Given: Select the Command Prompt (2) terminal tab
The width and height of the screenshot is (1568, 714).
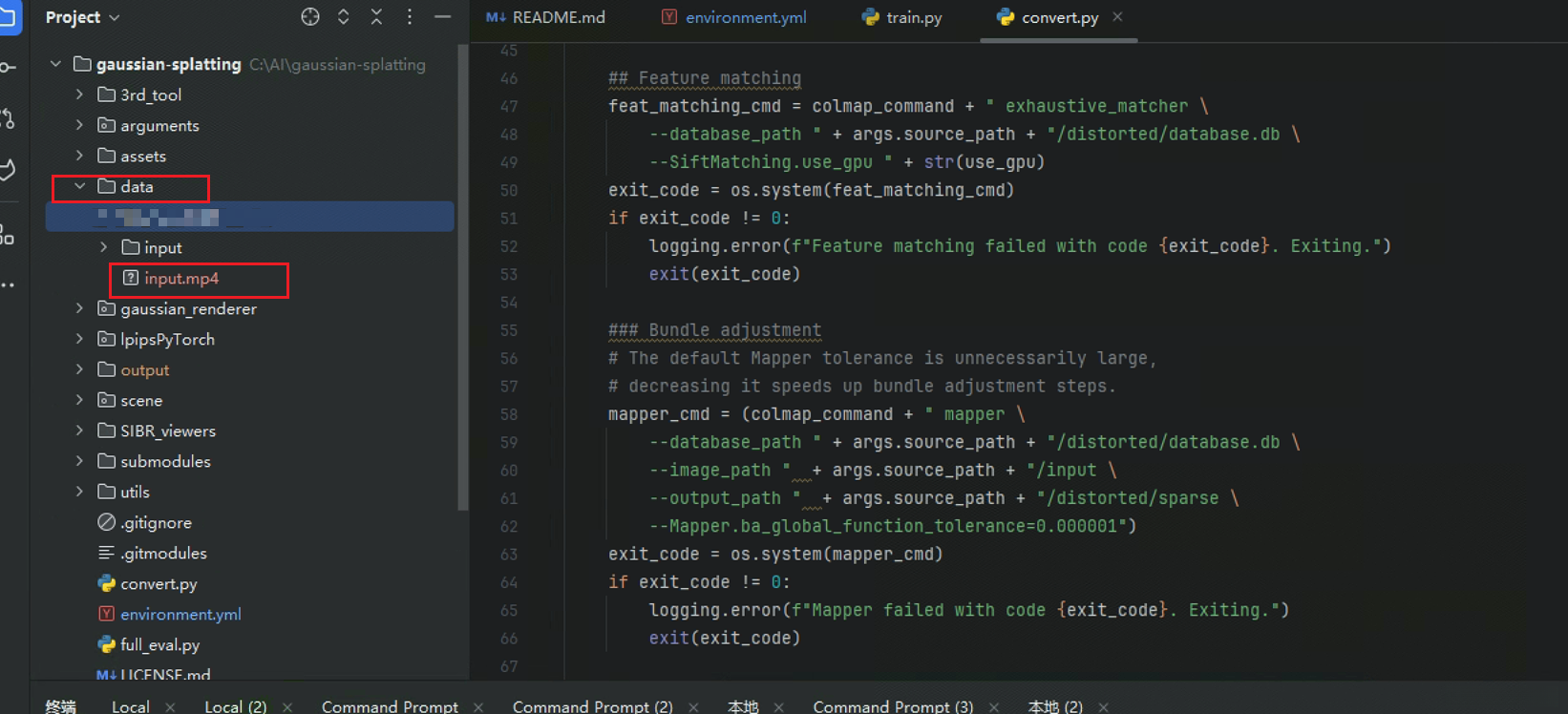Looking at the screenshot, I should 592,706.
